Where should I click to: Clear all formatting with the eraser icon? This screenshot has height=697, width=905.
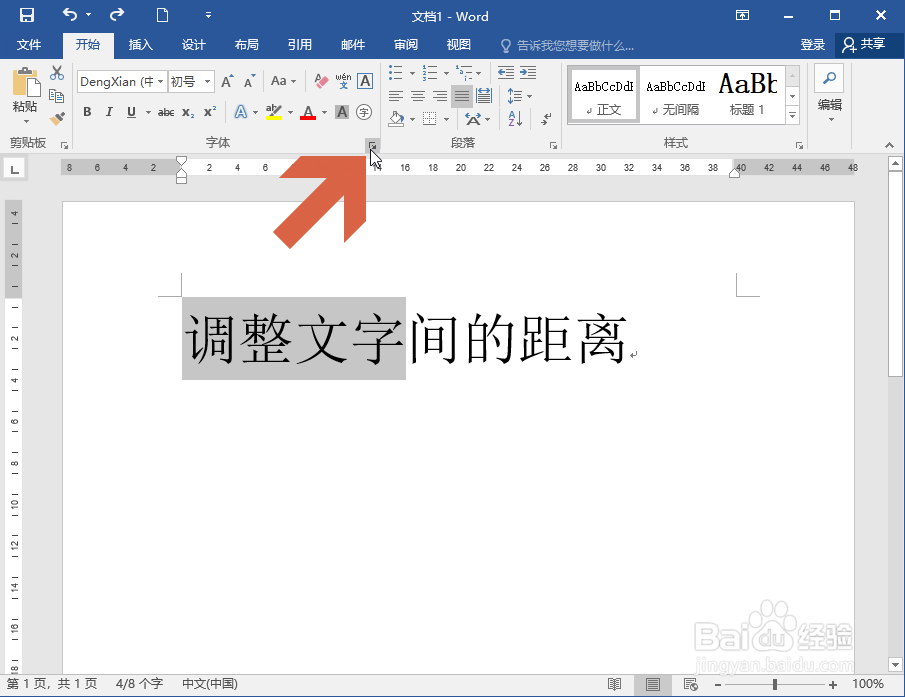[x=320, y=82]
